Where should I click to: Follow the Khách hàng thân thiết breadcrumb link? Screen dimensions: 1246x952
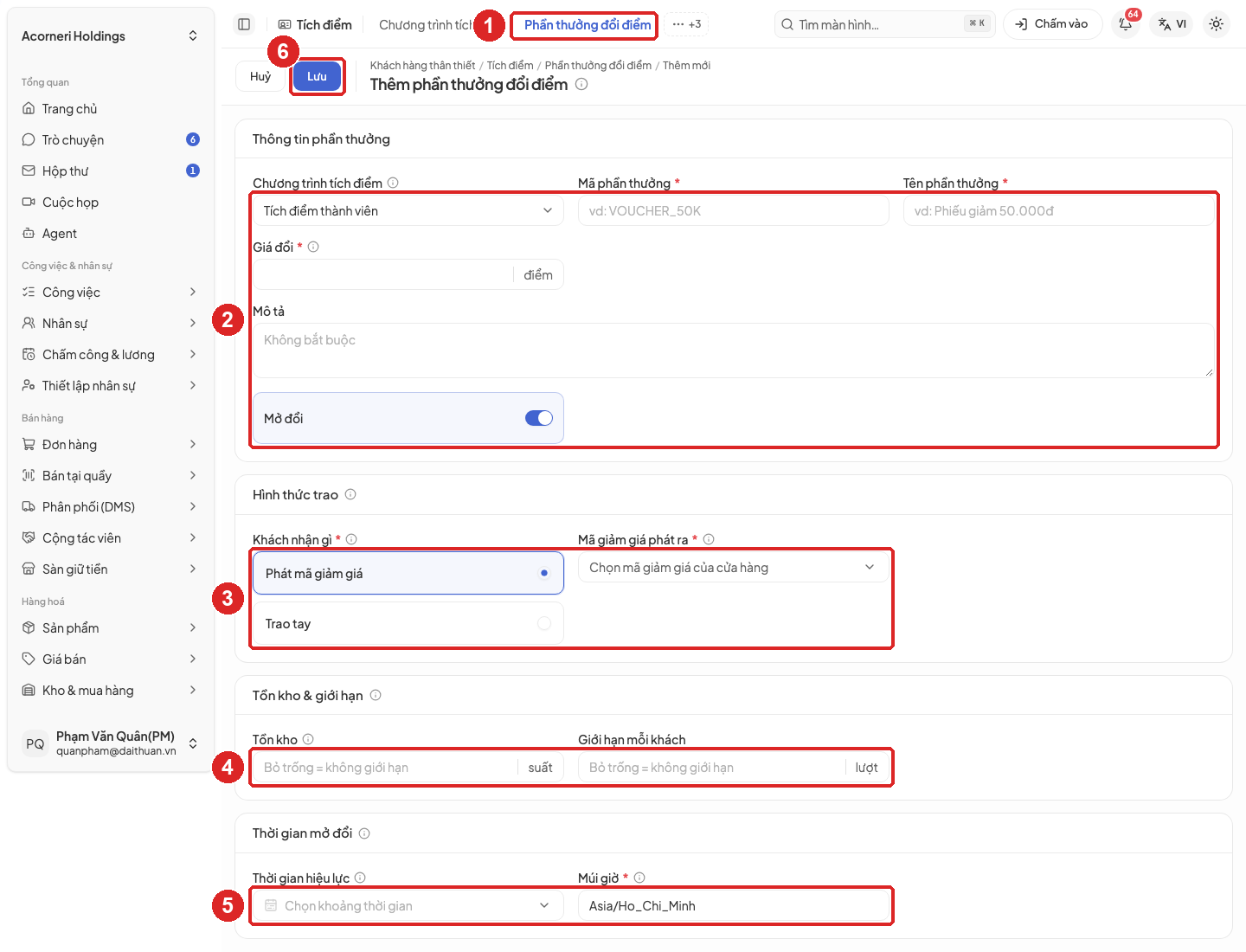[422, 66]
